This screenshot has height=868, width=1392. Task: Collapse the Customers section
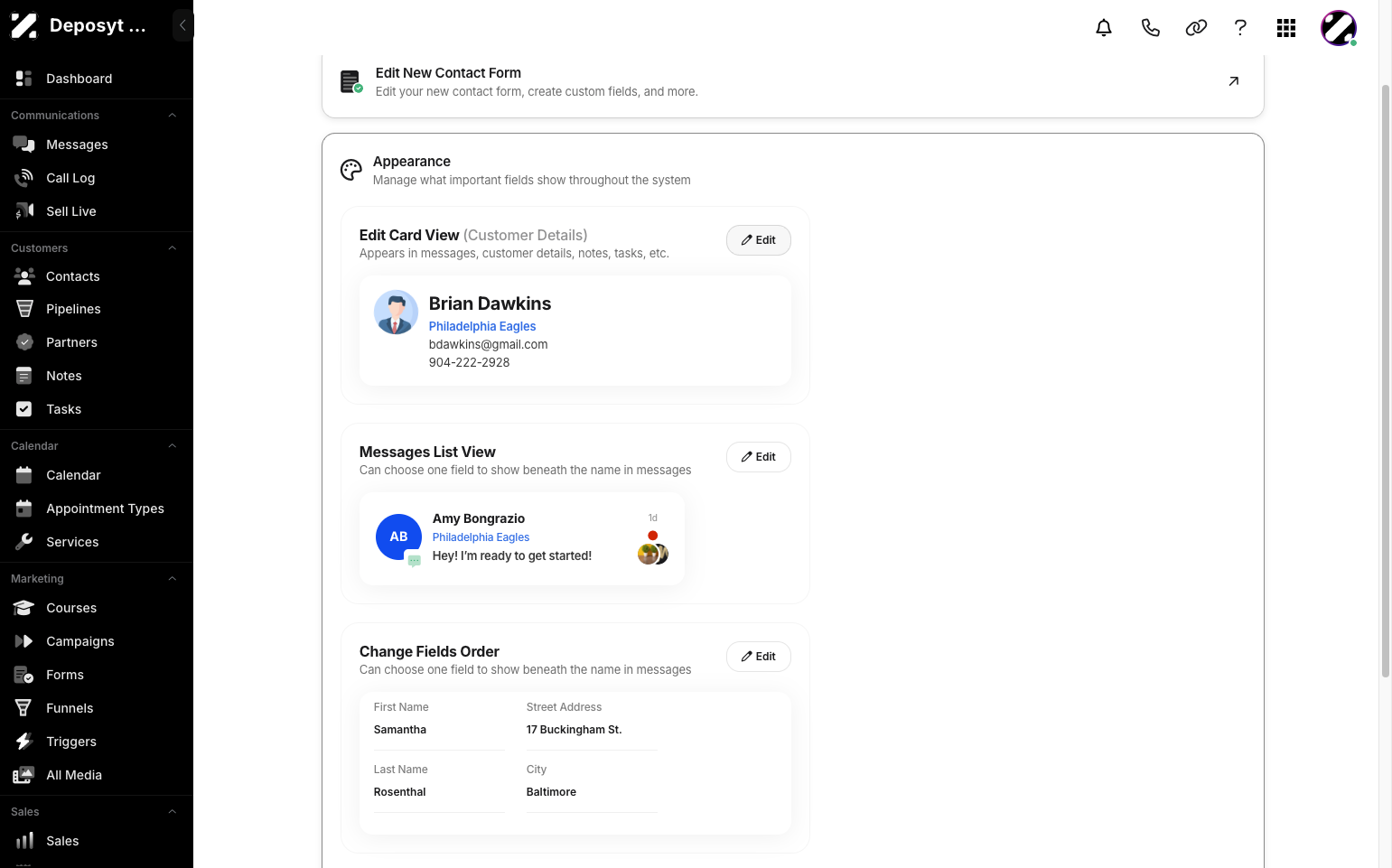[172, 248]
